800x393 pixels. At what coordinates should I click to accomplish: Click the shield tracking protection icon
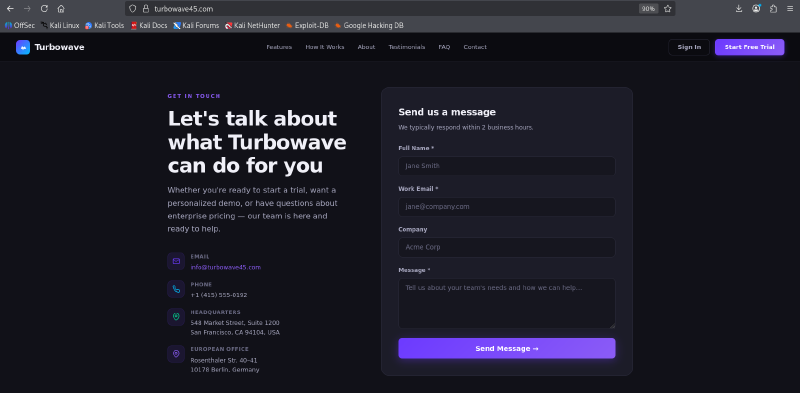[133, 9]
